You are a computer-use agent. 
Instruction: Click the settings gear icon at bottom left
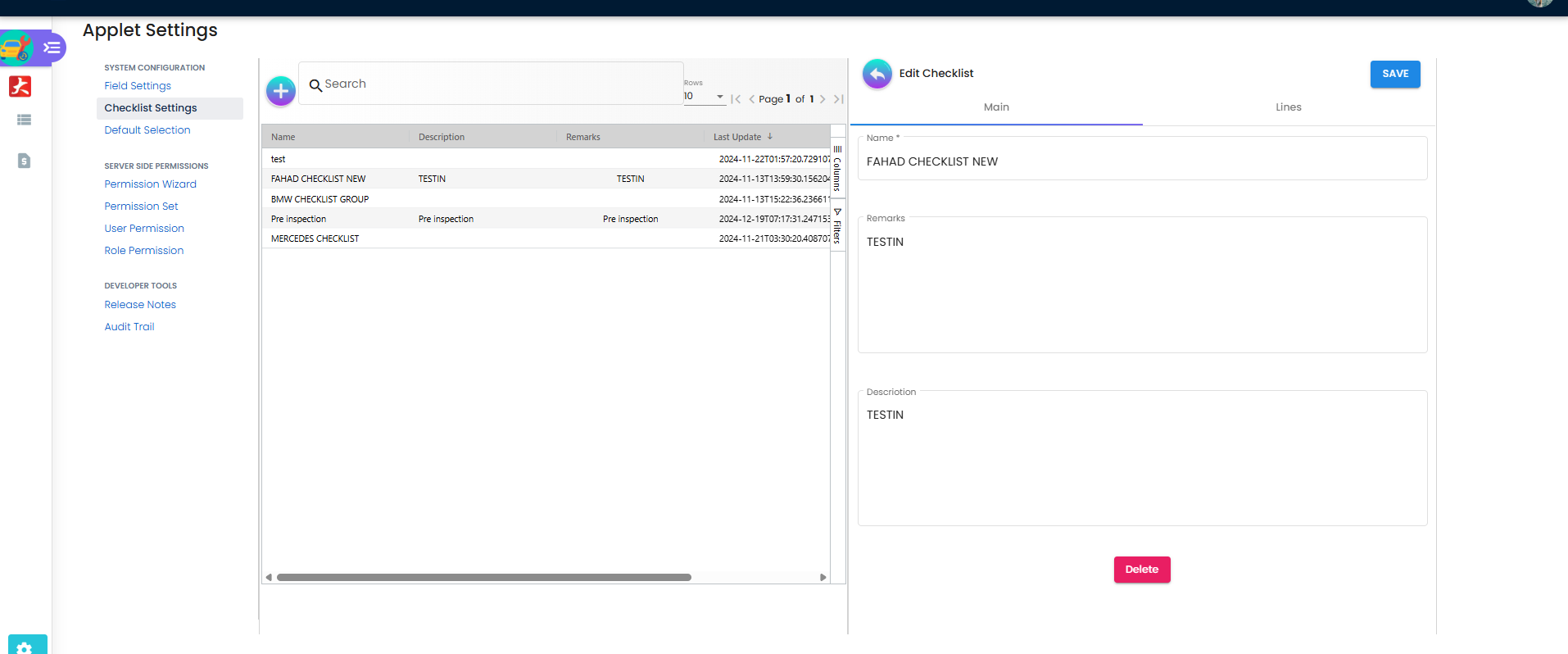coord(25,647)
